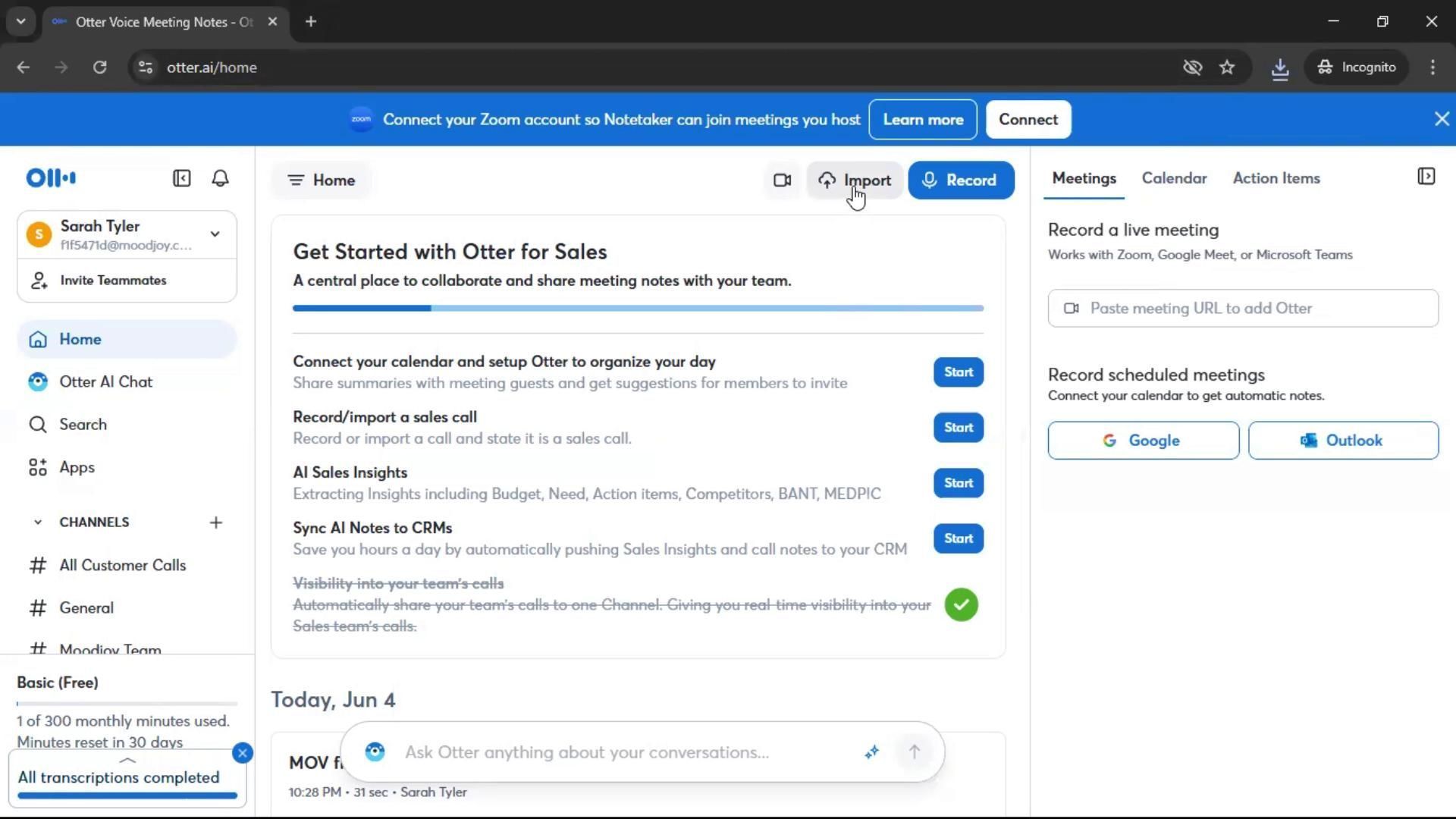Viewport: 1456px width, 819px height.
Task: Collapse the CHANNELS section chevron
Action: click(x=37, y=522)
